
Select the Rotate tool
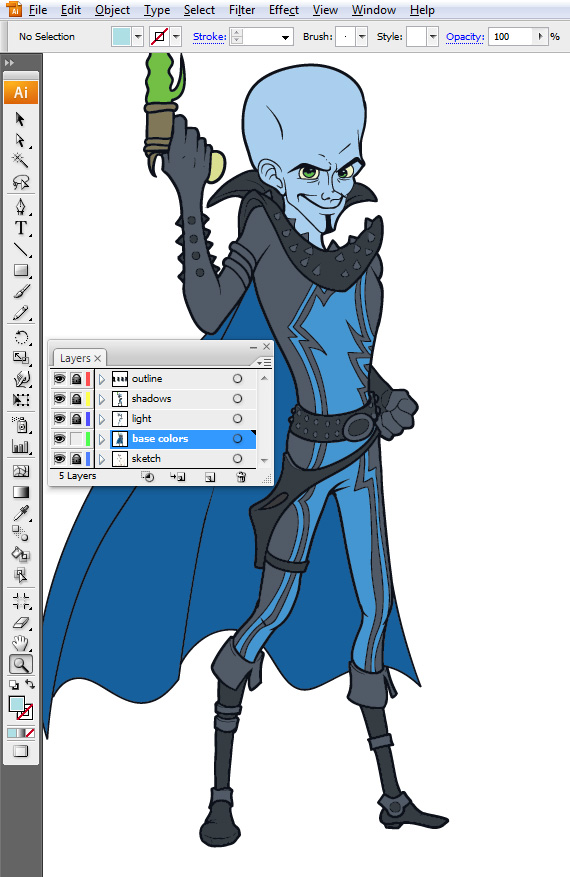point(21,337)
